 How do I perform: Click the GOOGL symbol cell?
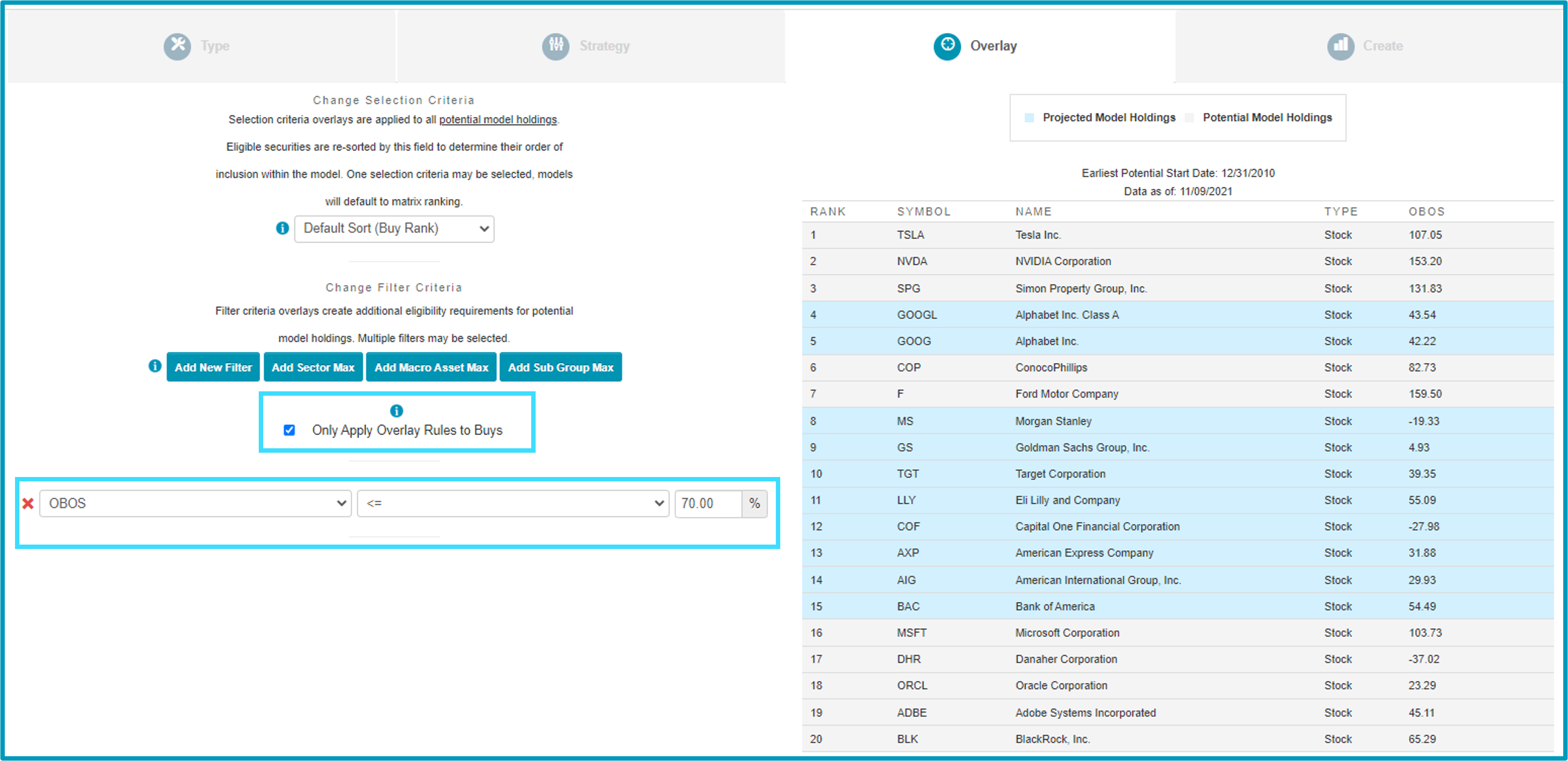pyautogui.click(x=917, y=315)
